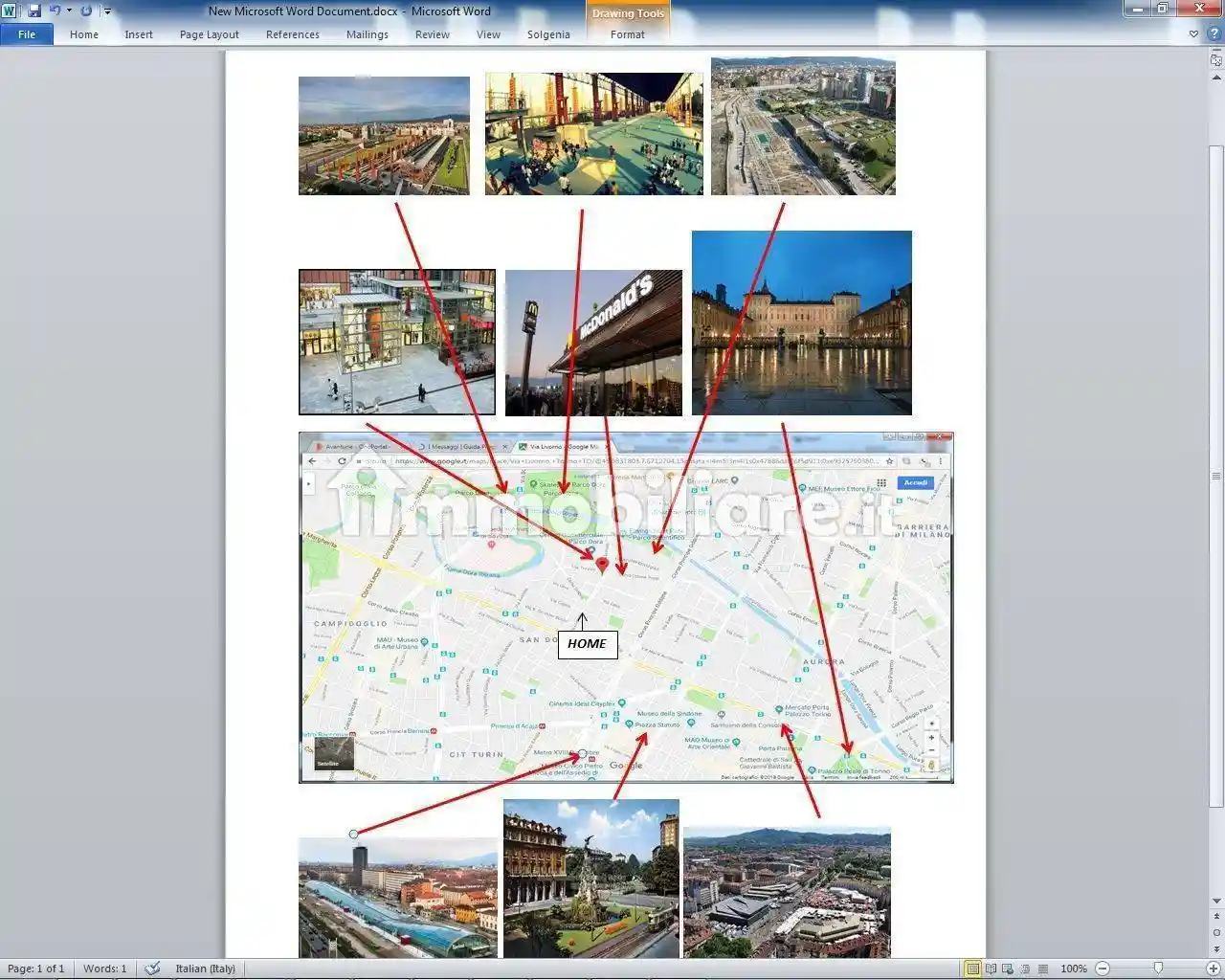Screen dimensions: 1225x980
Task: Switch to Draft view
Action: click(x=1042, y=969)
